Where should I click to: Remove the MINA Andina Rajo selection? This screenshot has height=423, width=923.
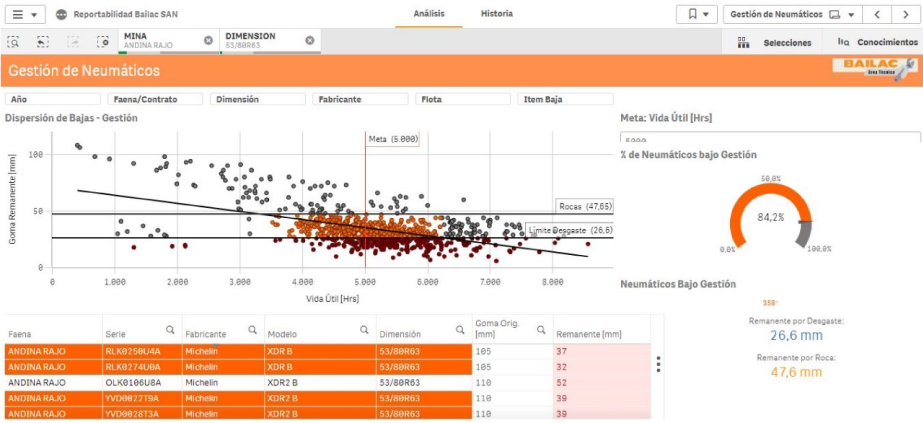click(208, 40)
